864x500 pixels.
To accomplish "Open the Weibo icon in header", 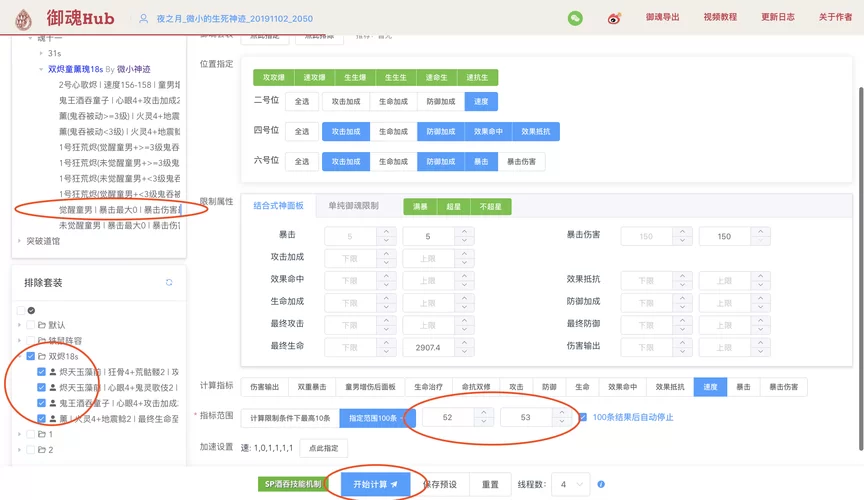I will (614, 19).
